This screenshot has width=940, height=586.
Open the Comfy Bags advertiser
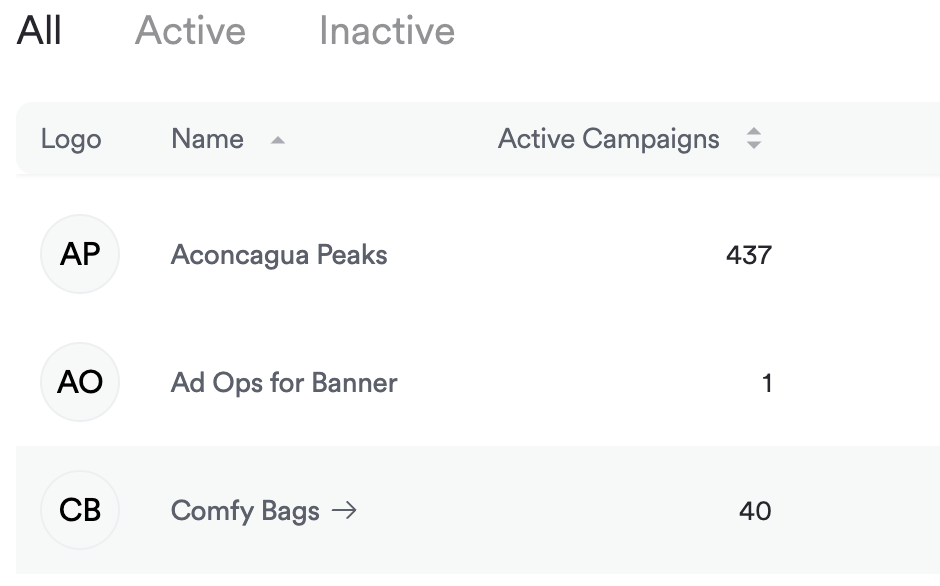[245, 511]
